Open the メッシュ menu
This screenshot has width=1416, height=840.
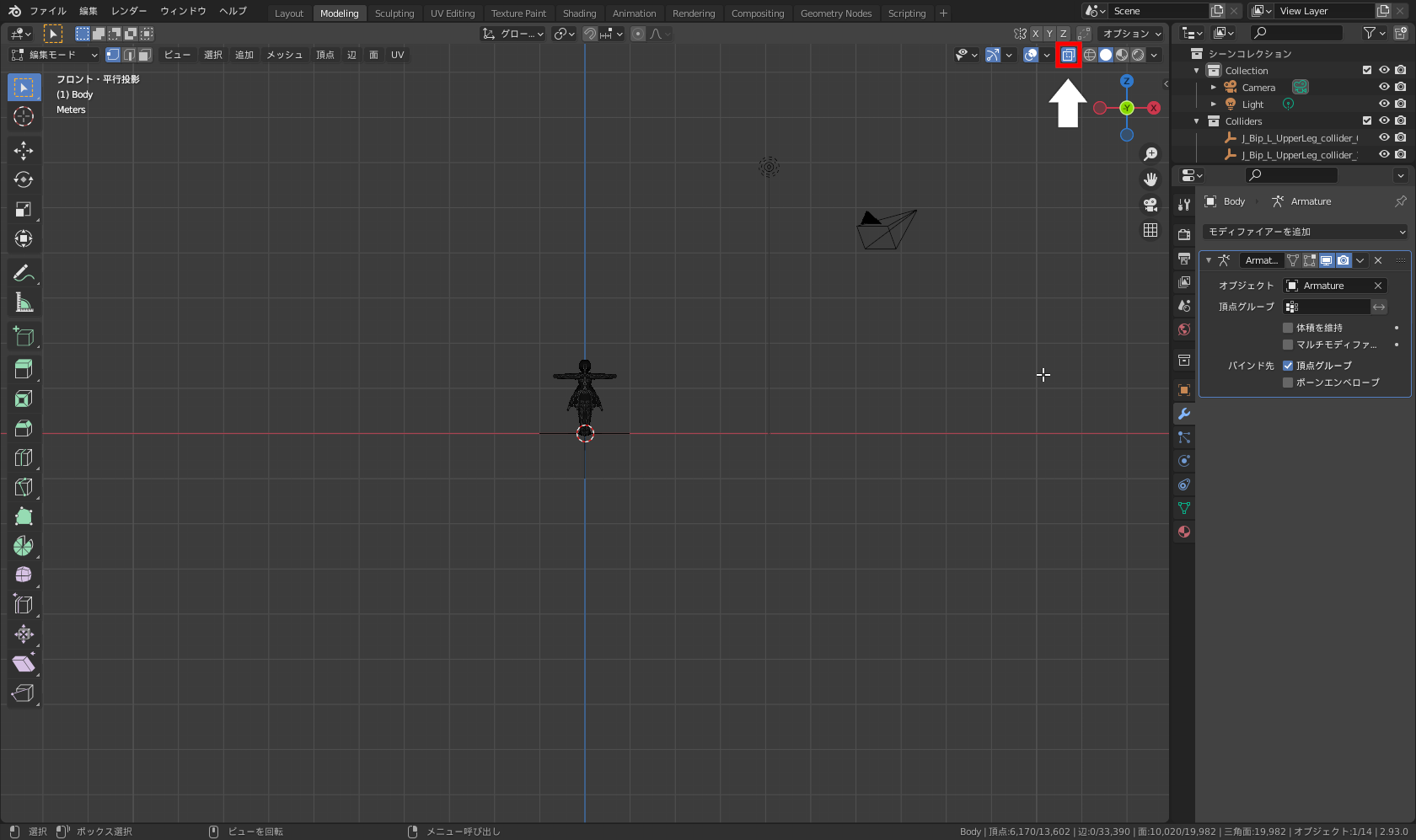pos(284,55)
